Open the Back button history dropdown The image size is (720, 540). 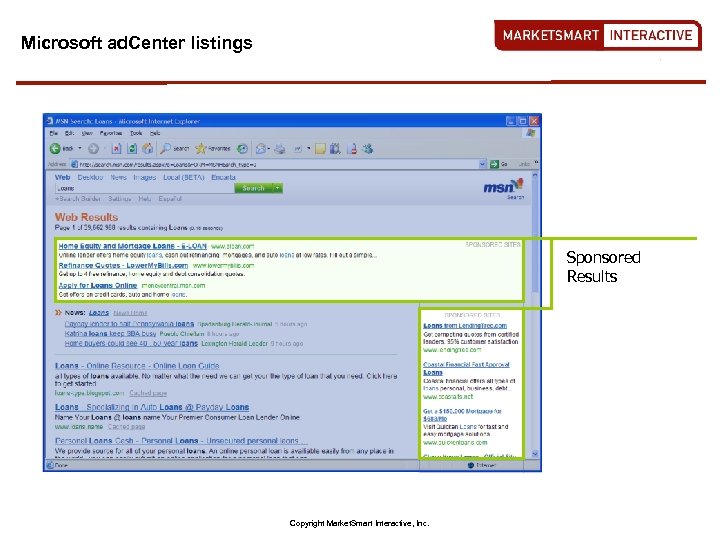tap(80, 148)
